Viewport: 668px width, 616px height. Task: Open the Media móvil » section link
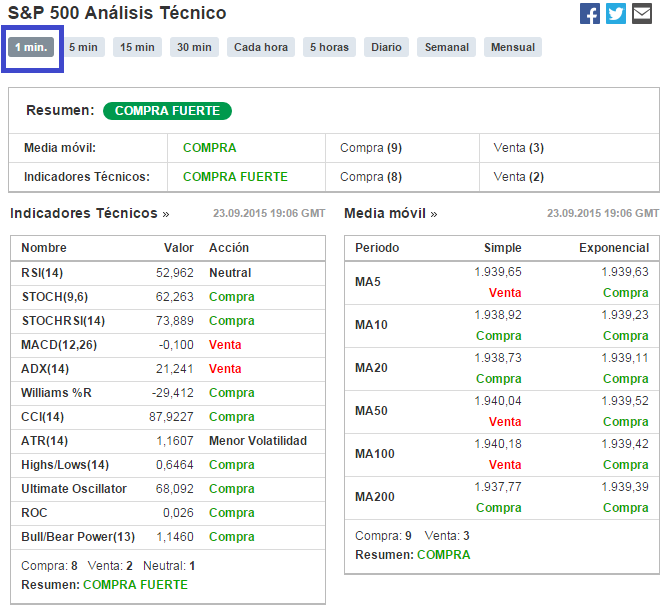[x=391, y=213]
